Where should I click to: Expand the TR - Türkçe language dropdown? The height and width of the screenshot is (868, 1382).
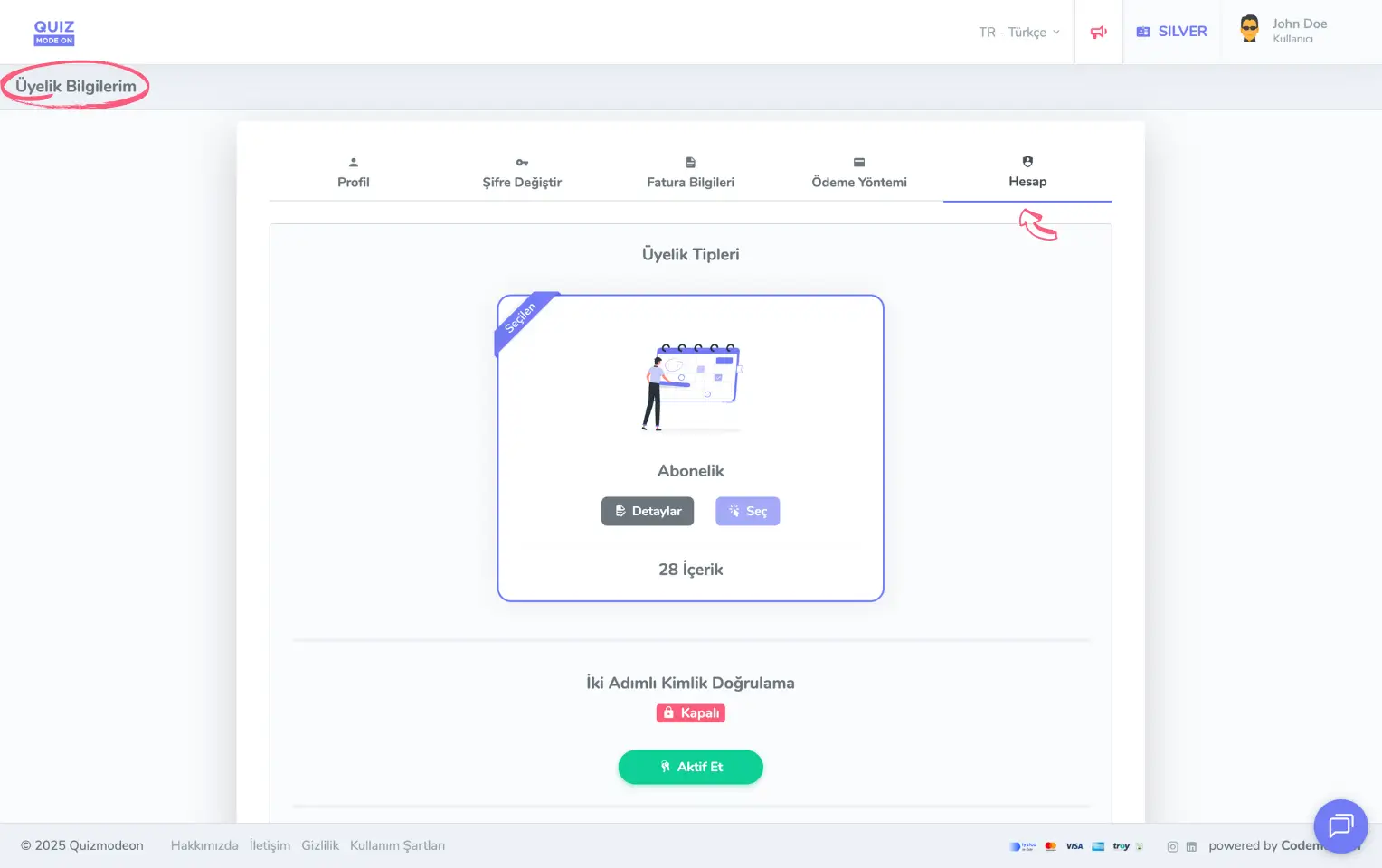pos(1018,33)
